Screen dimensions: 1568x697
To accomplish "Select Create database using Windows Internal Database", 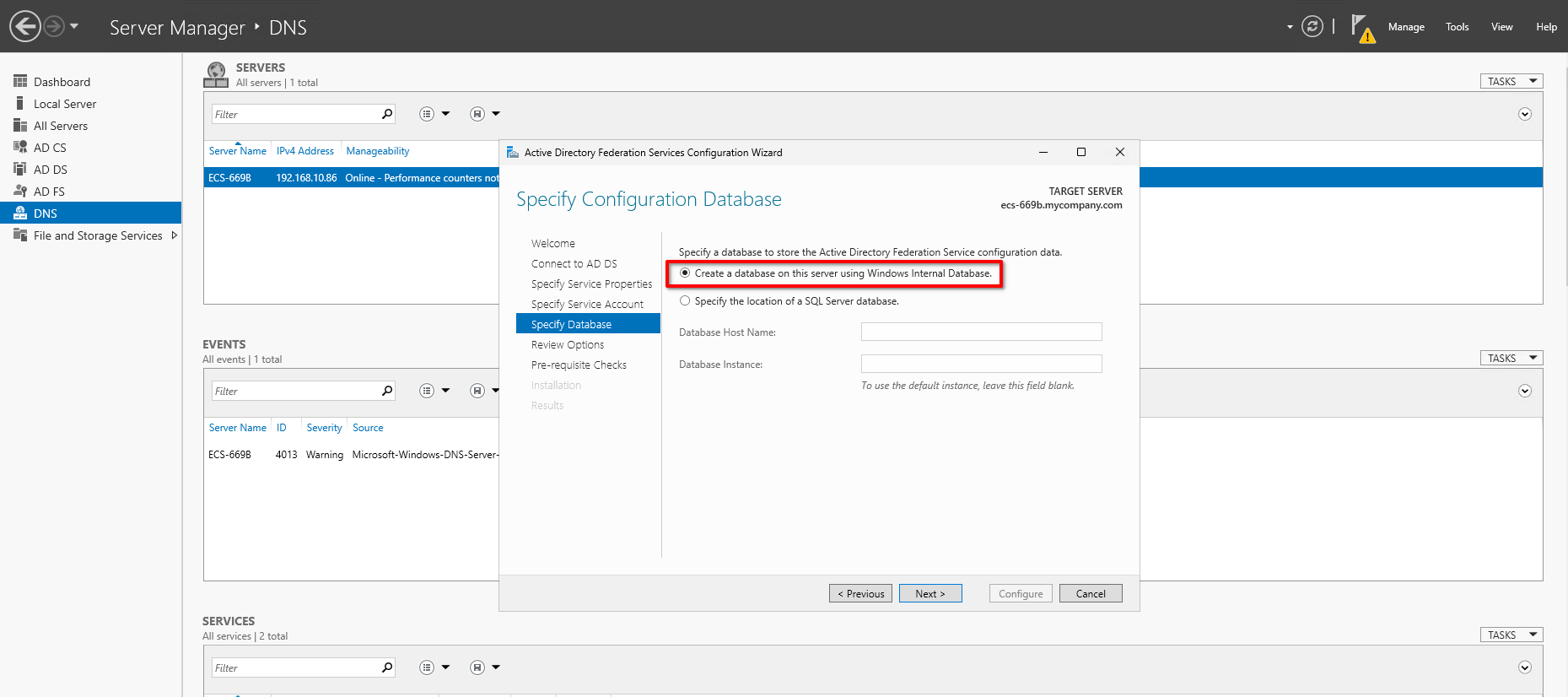I will point(685,273).
